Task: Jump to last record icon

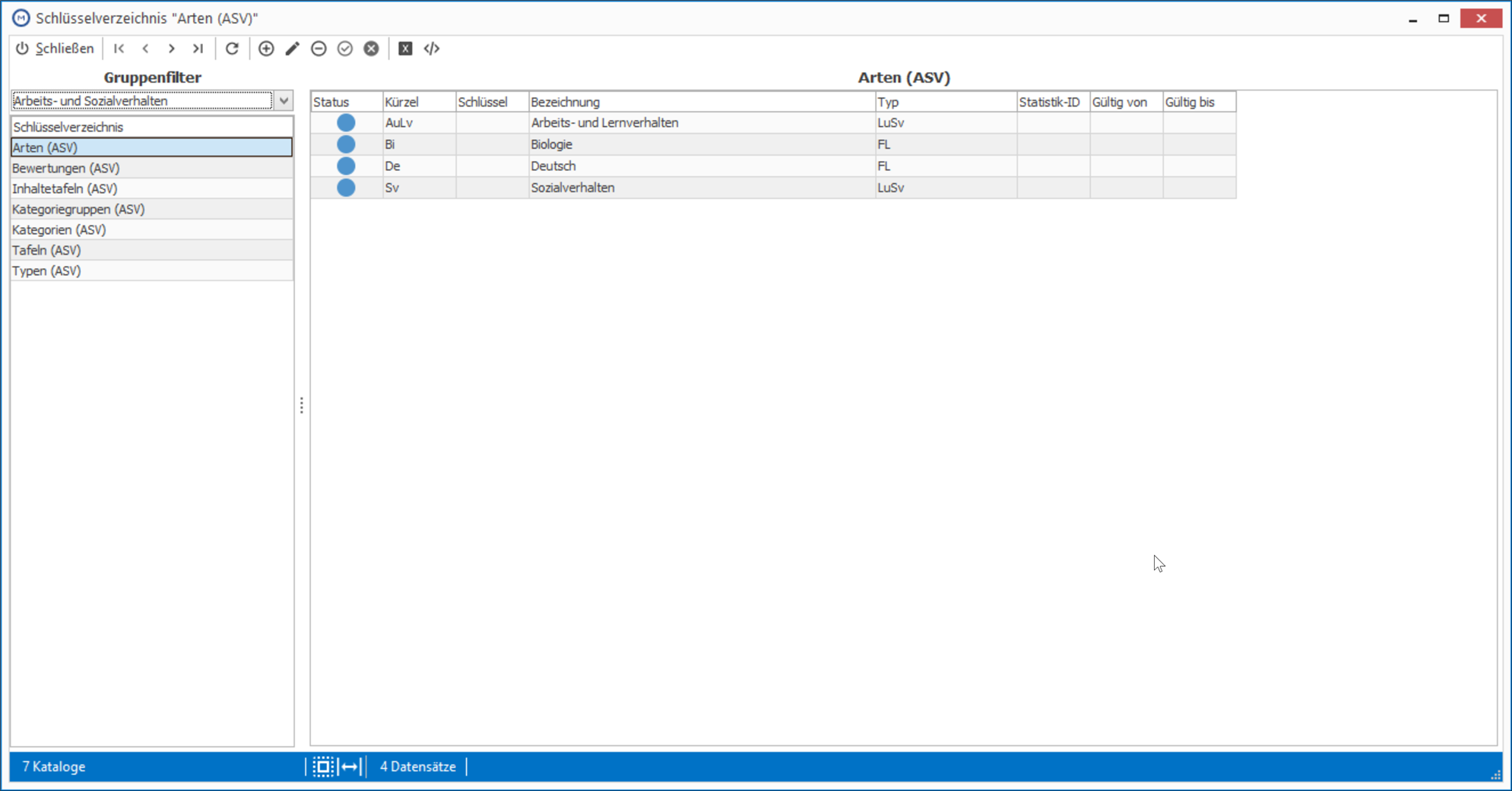Action: click(x=198, y=49)
